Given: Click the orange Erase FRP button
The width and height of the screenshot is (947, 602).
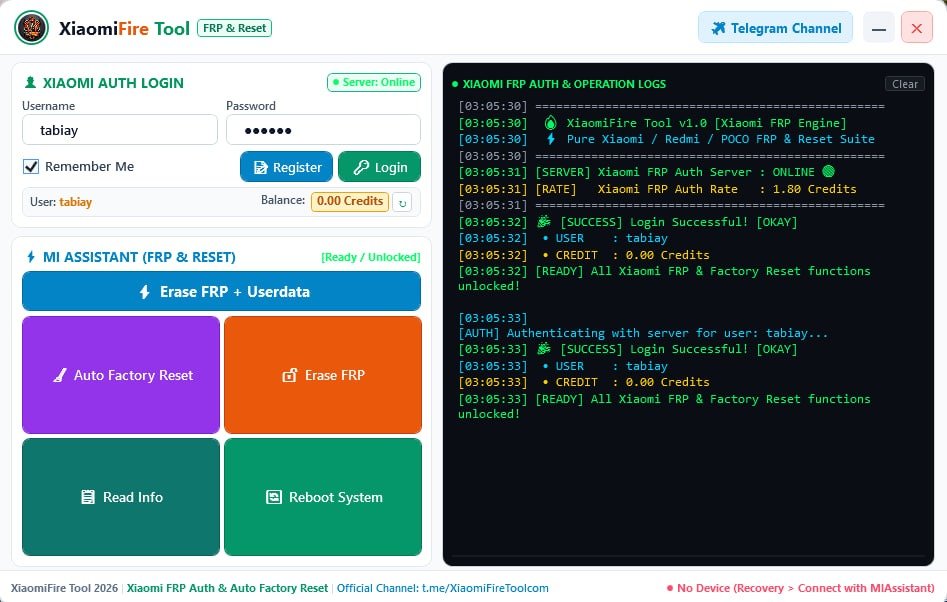Looking at the screenshot, I should [323, 375].
